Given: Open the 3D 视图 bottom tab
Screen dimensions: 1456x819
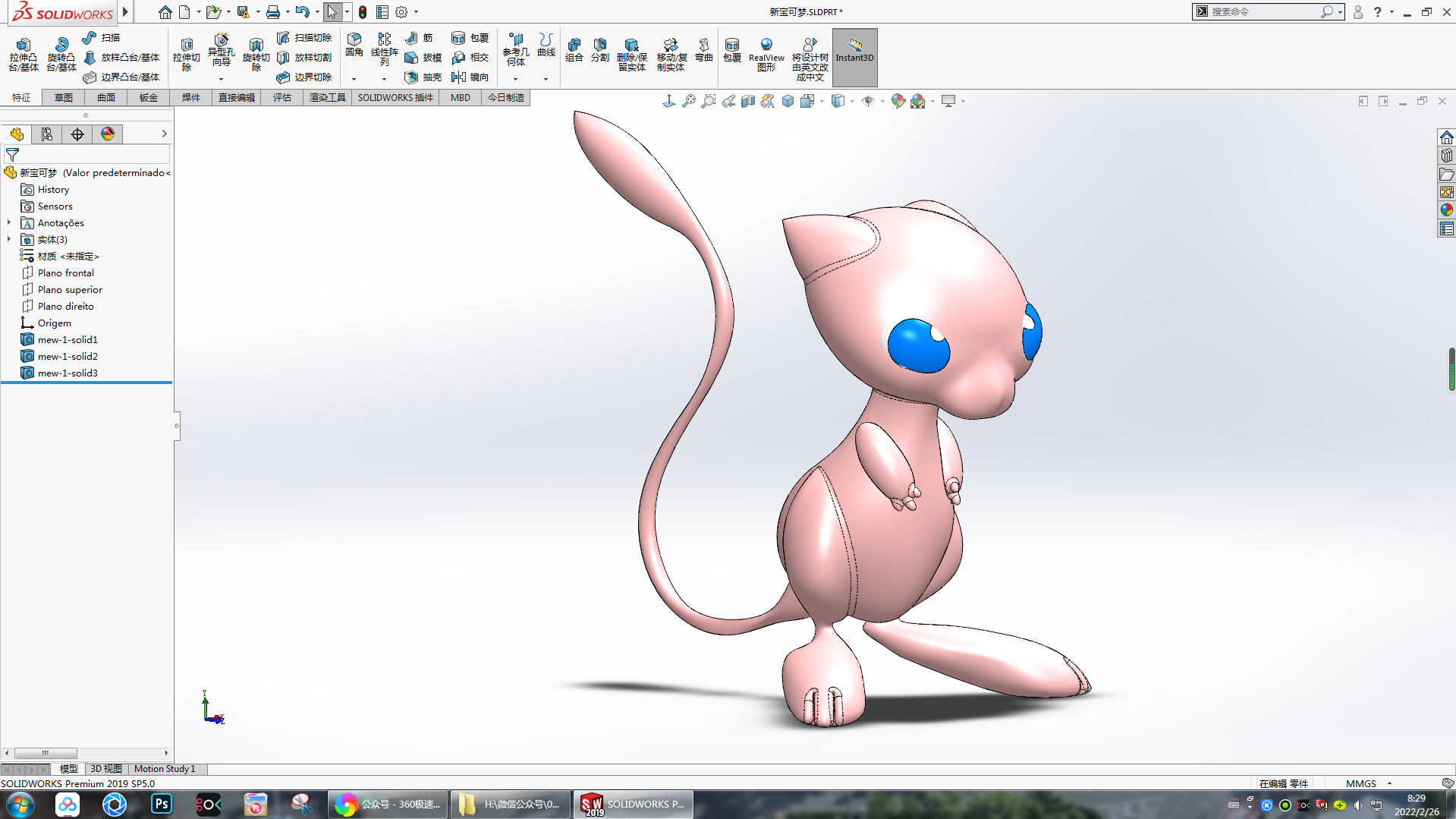Looking at the screenshot, I should 106,769.
